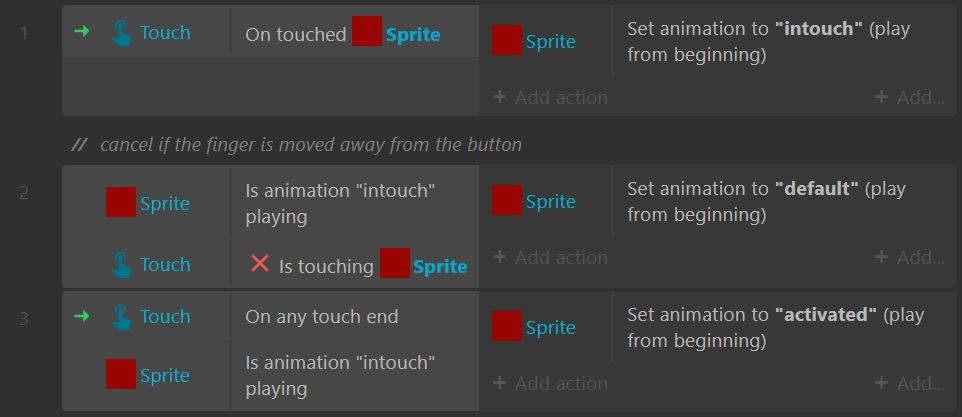The image size is (962, 417).
Task: Select the Touch icon in event 3
Action: [x=121, y=317]
